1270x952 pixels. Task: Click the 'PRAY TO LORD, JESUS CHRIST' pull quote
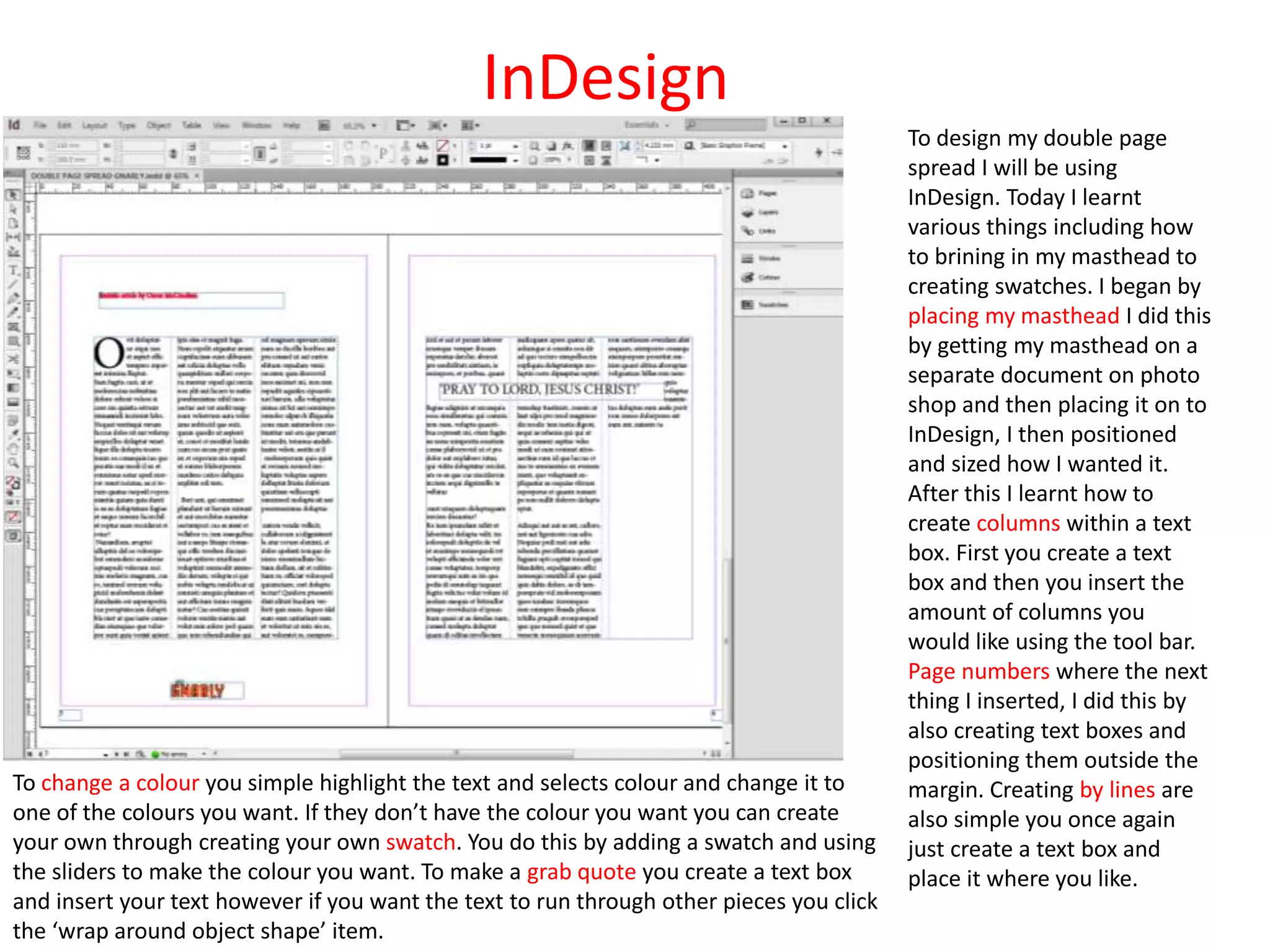(538, 389)
